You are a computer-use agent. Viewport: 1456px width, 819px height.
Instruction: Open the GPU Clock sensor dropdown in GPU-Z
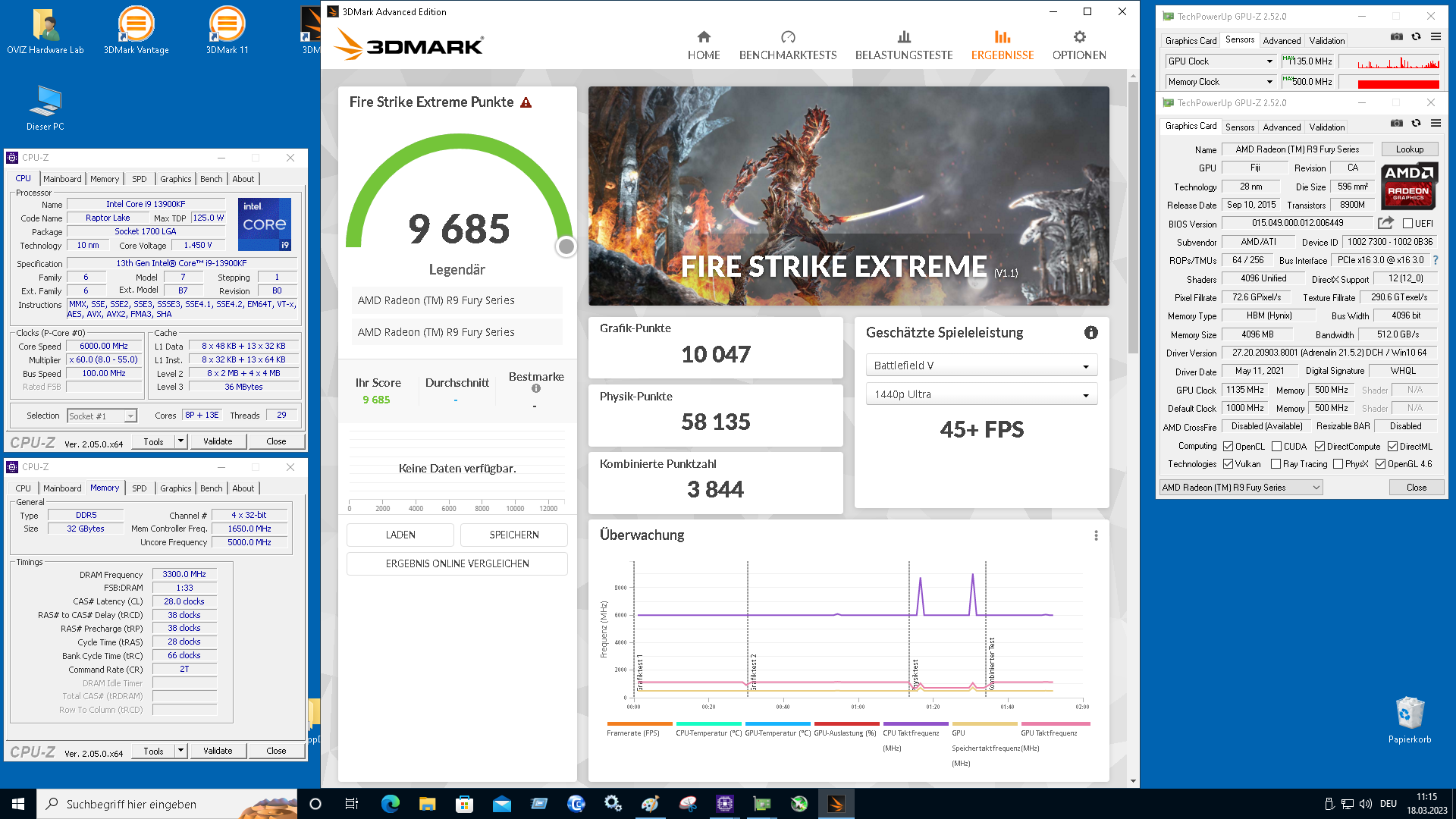(x=1221, y=61)
